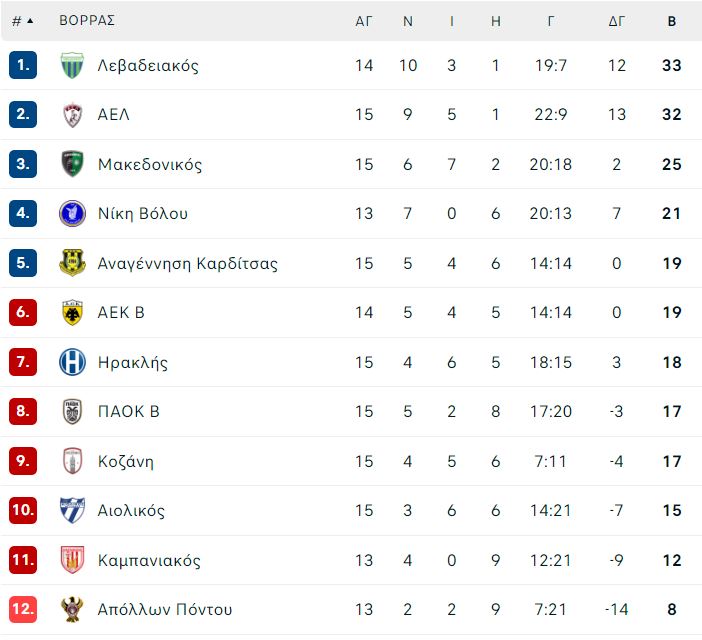Select the ΠΑΟΚ Β shield badge
This screenshot has width=702, height=640.
tap(72, 411)
